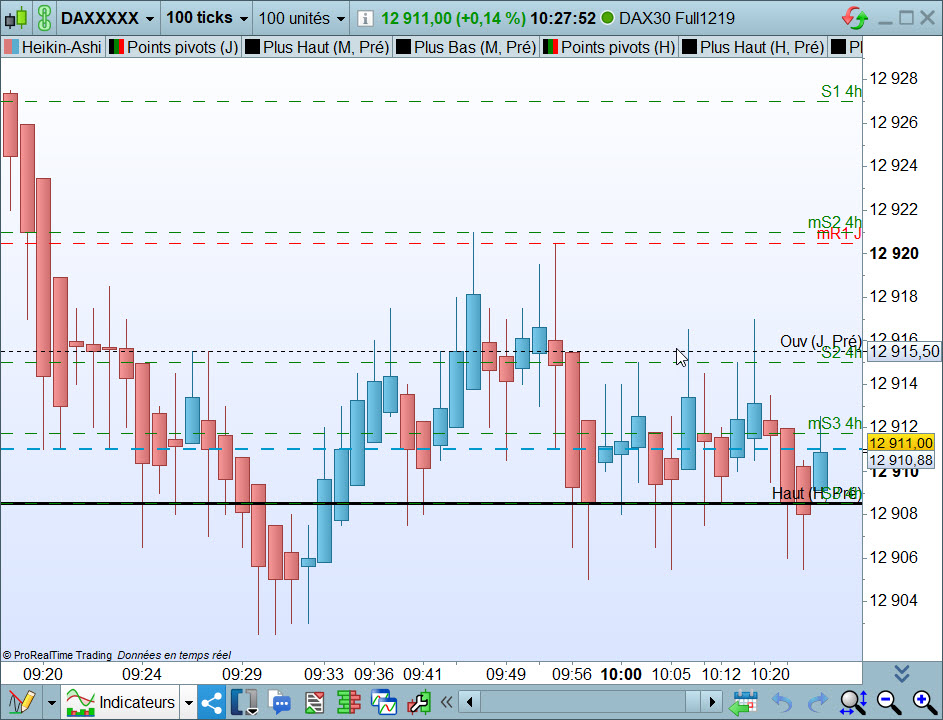Click the red-green refresh arrows icon
The width and height of the screenshot is (943, 720).
[855, 18]
